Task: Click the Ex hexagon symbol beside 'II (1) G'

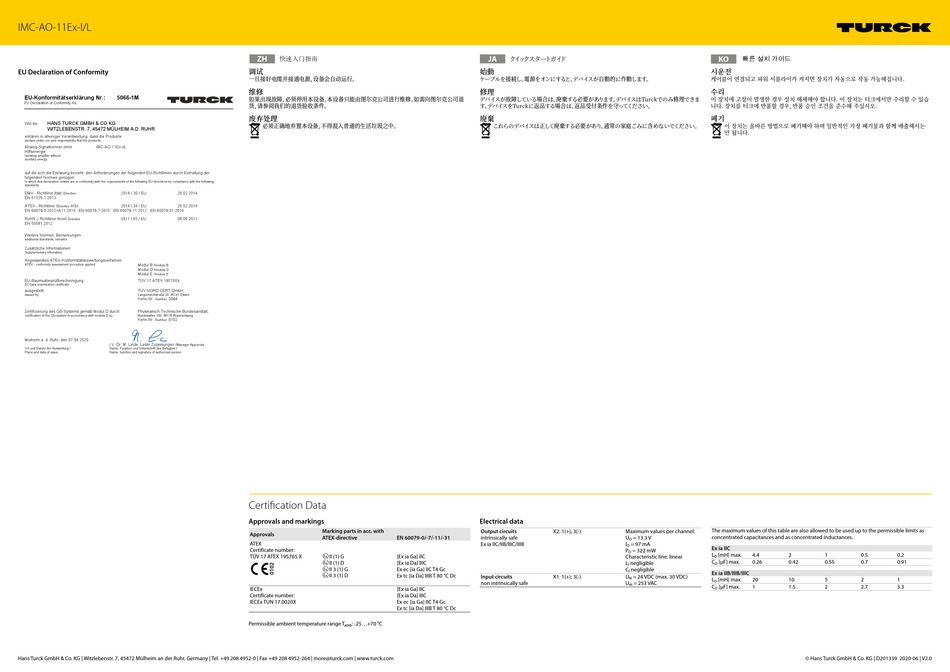Action: (x=325, y=556)
